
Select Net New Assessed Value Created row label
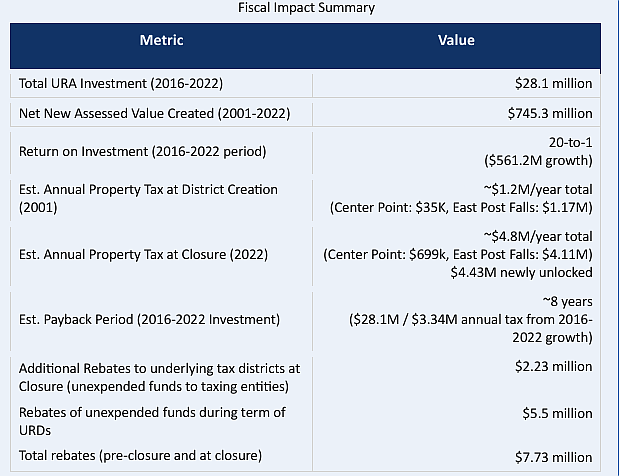click(x=155, y=114)
